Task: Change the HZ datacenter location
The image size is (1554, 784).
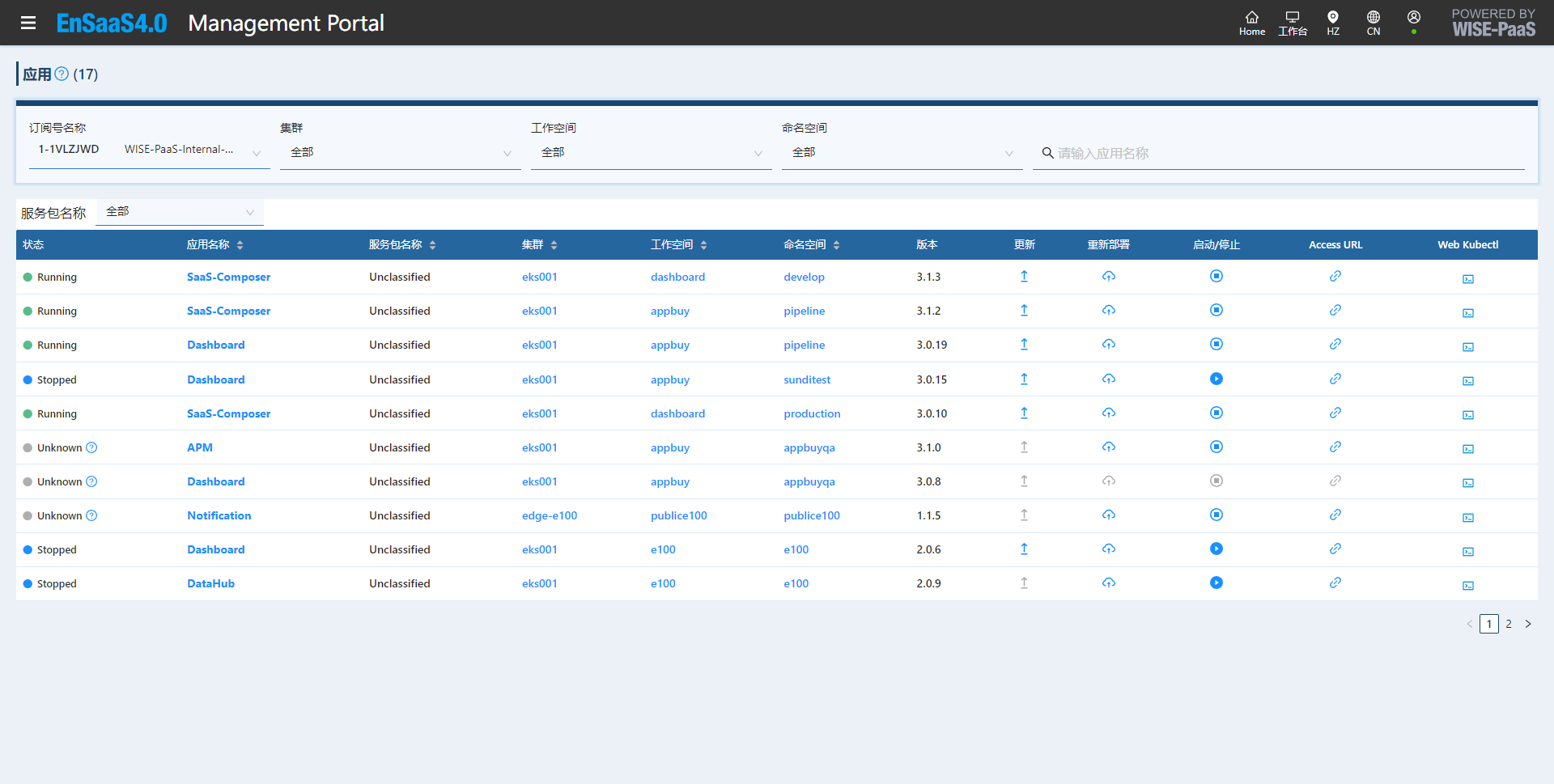Action: tap(1333, 23)
